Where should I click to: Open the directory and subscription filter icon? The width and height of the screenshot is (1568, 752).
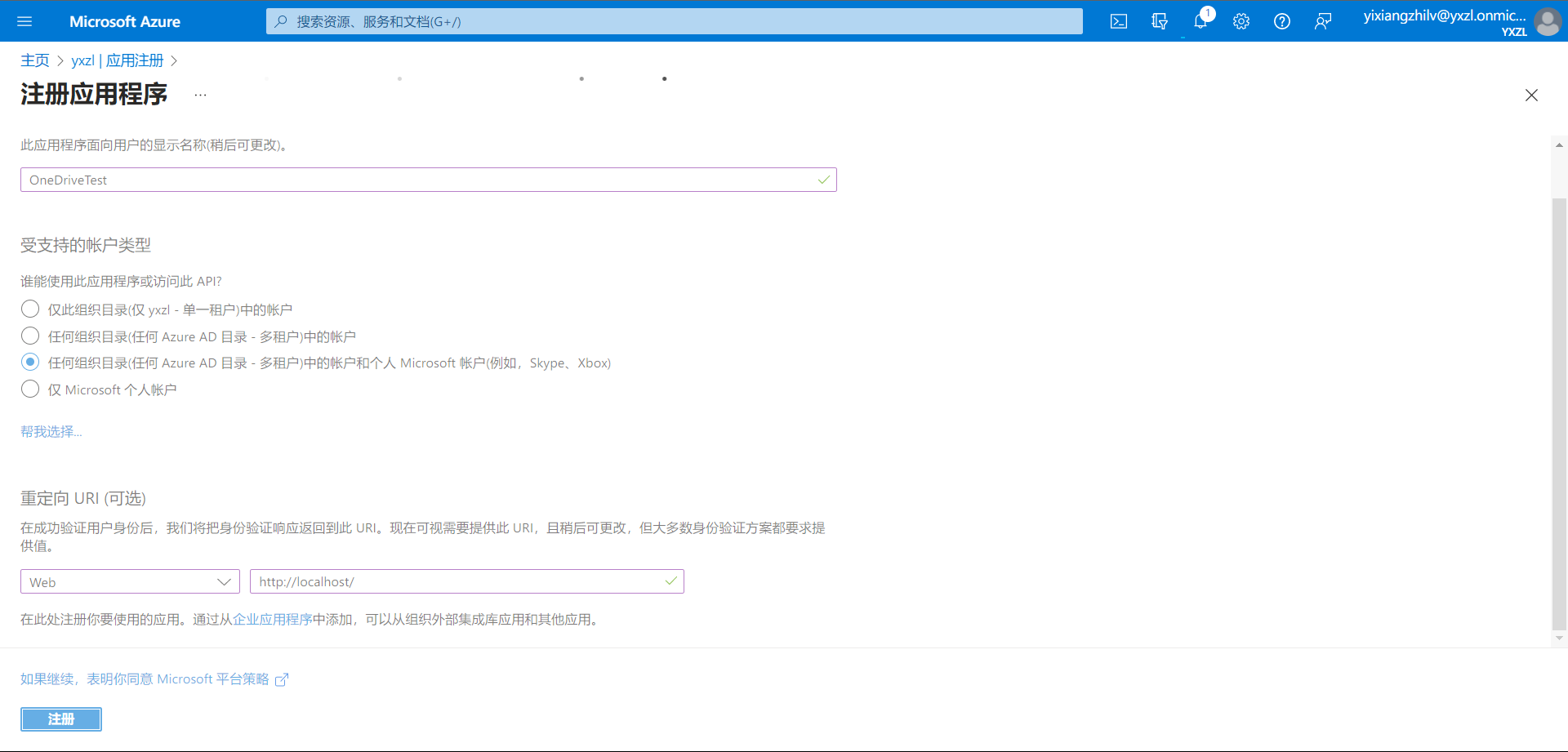tap(1160, 21)
